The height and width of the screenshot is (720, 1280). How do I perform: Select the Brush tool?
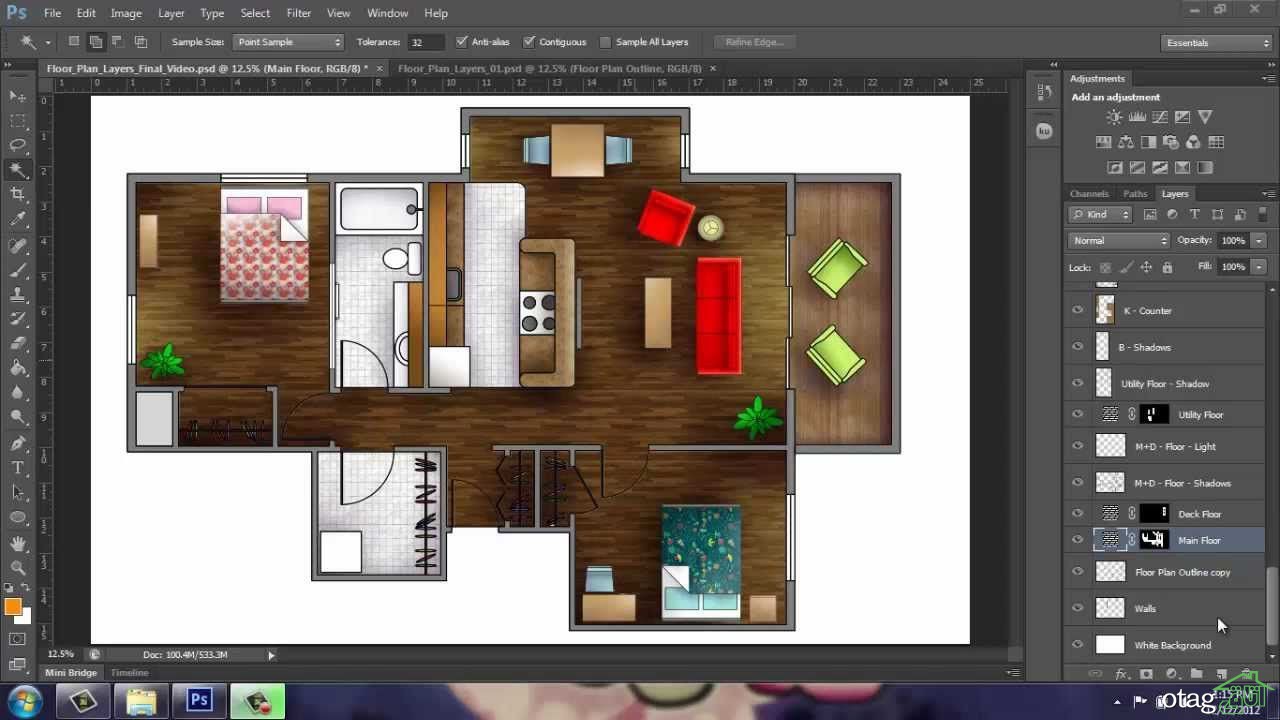[x=18, y=270]
